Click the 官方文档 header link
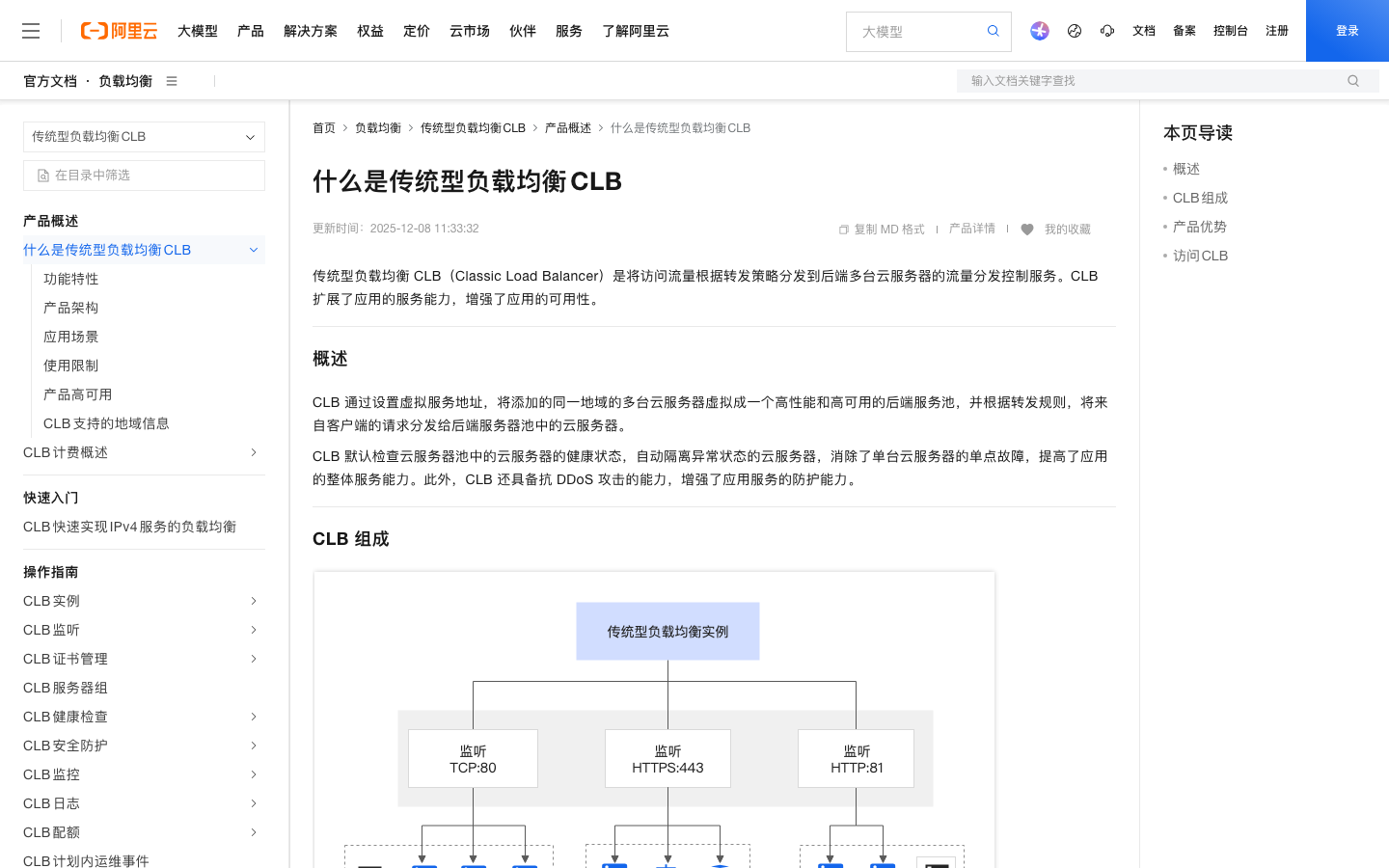This screenshot has width=1389, height=868. pyautogui.click(x=50, y=81)
